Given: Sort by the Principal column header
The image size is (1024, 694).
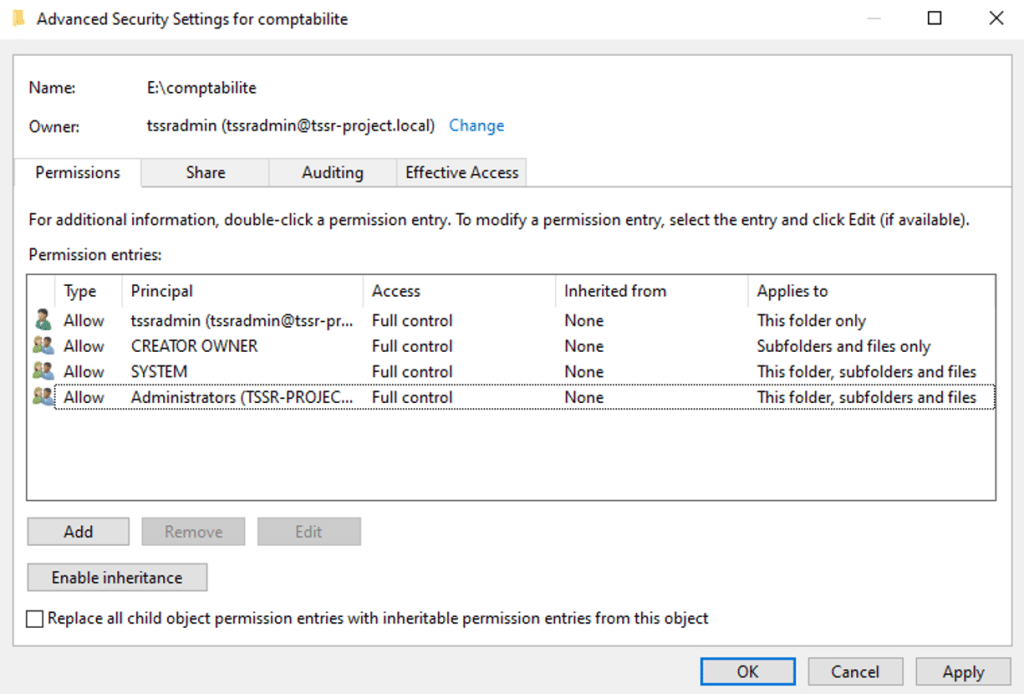Looking at the screenshot, I should [240, 291].
